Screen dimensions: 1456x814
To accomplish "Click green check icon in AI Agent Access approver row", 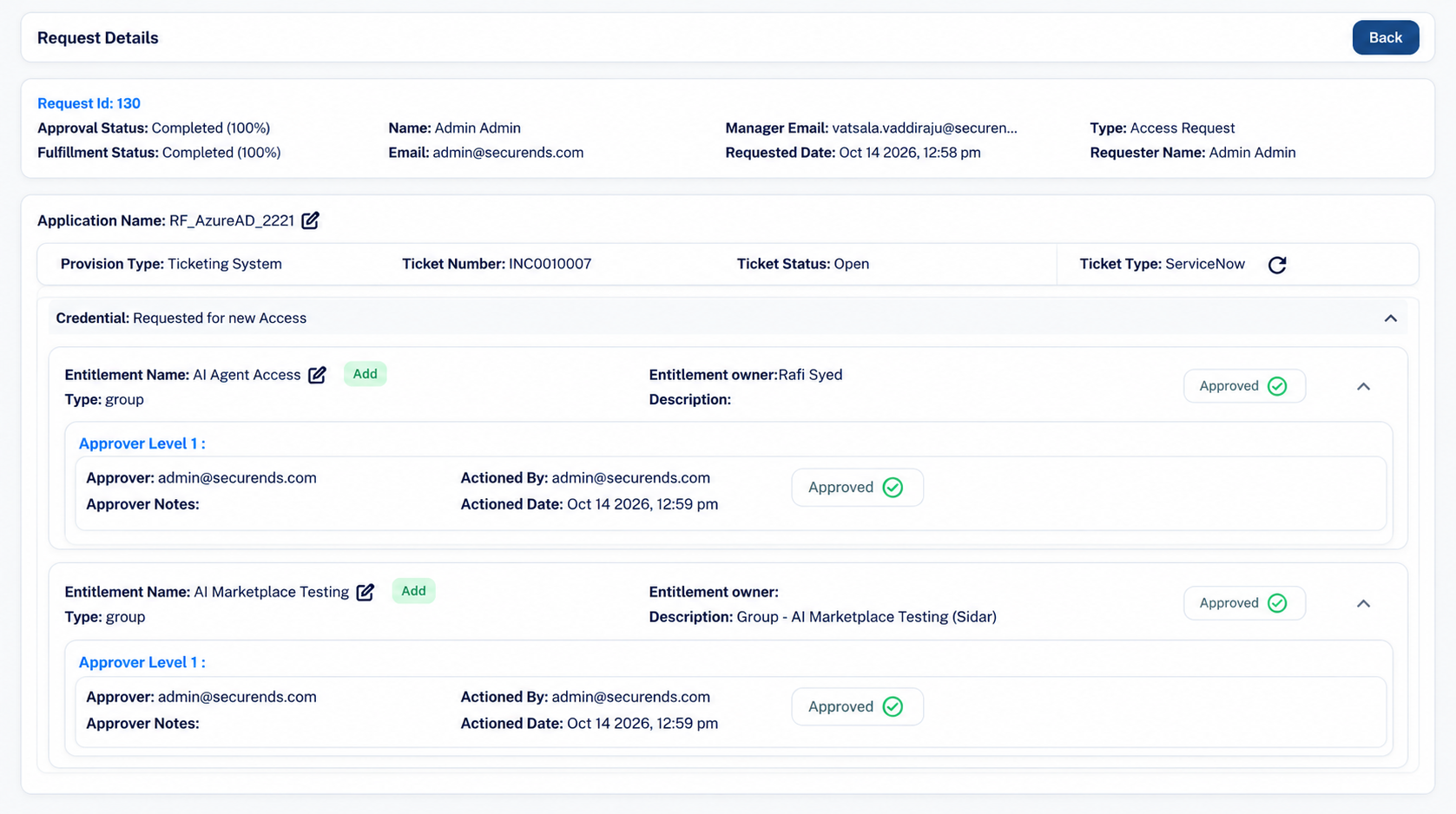I will click(893, 488).
